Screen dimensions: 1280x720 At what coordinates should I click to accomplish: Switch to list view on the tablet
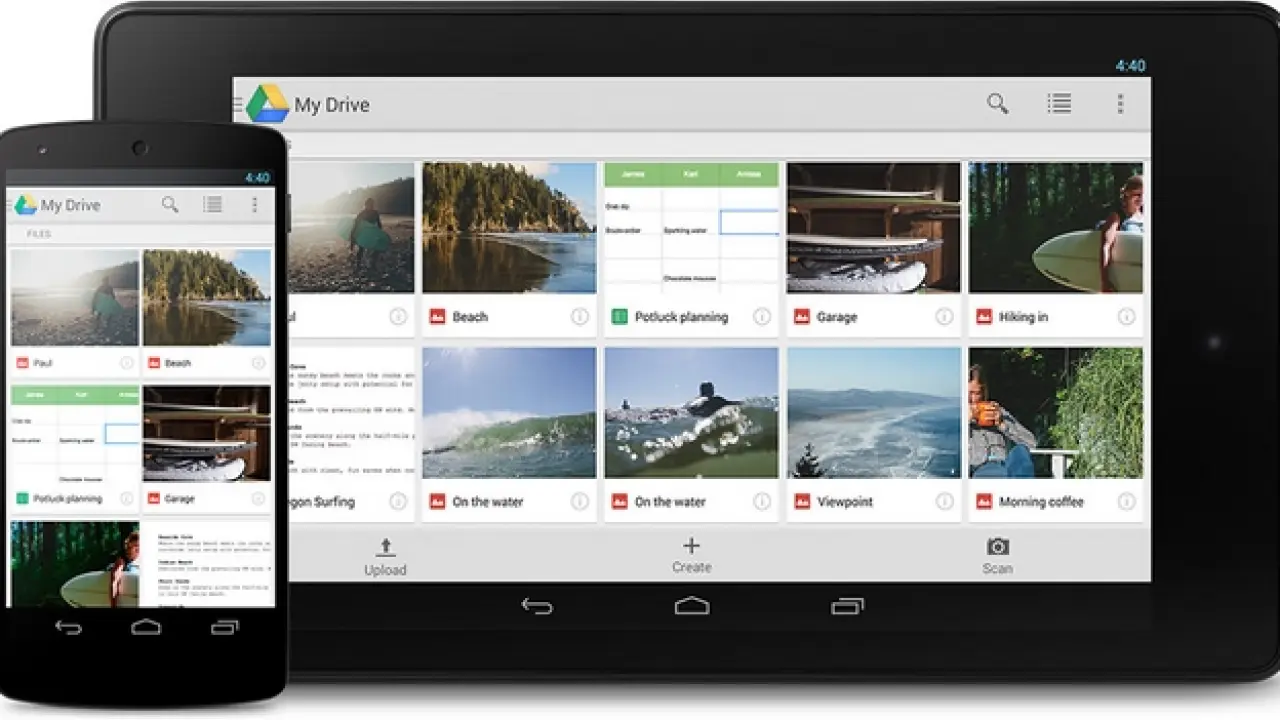pos(1059,103)
